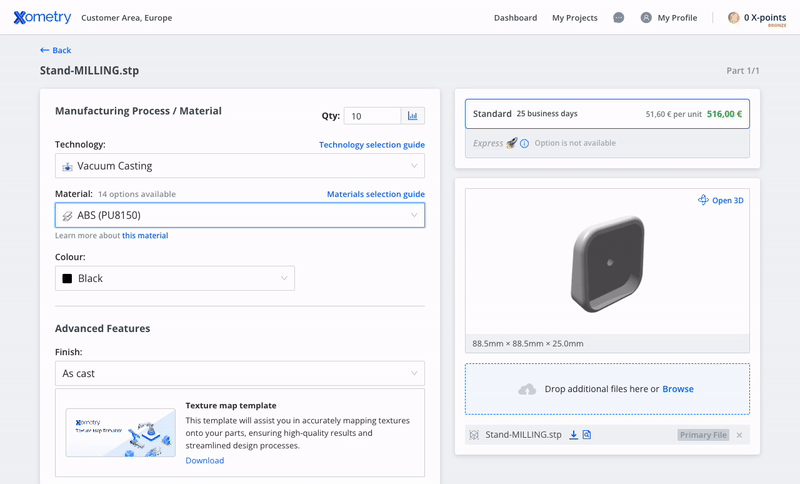The height and width of the screenshot is (484, 800).
Task: Click Download under Texture map template
Action: pos(204,460)
